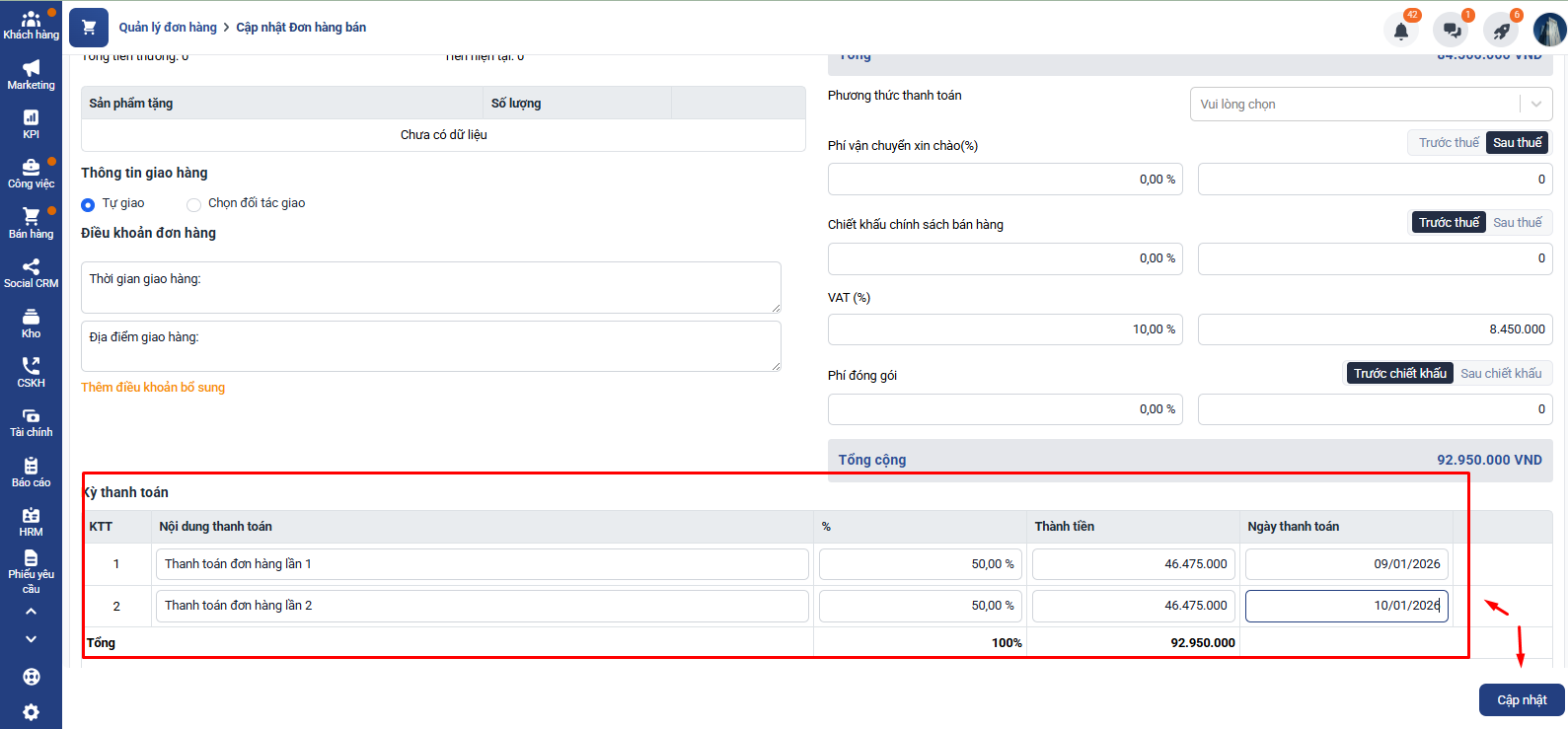Viewport: 1568px width, 729px height.
Task: Open the notifications bell icon
Action: tap(1400, 31)
